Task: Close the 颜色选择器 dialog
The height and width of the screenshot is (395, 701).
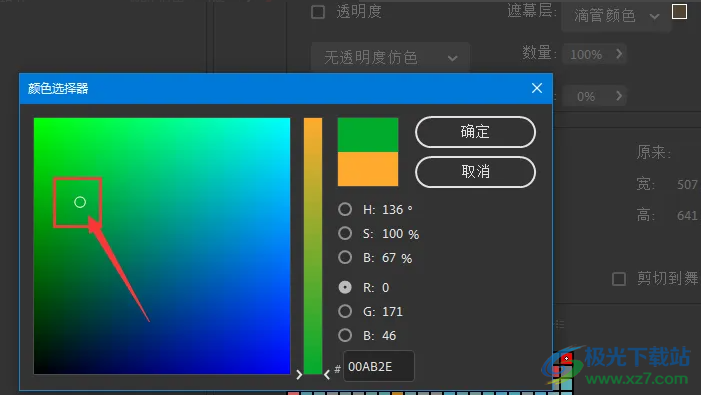Action: click(x=537, y=88)
